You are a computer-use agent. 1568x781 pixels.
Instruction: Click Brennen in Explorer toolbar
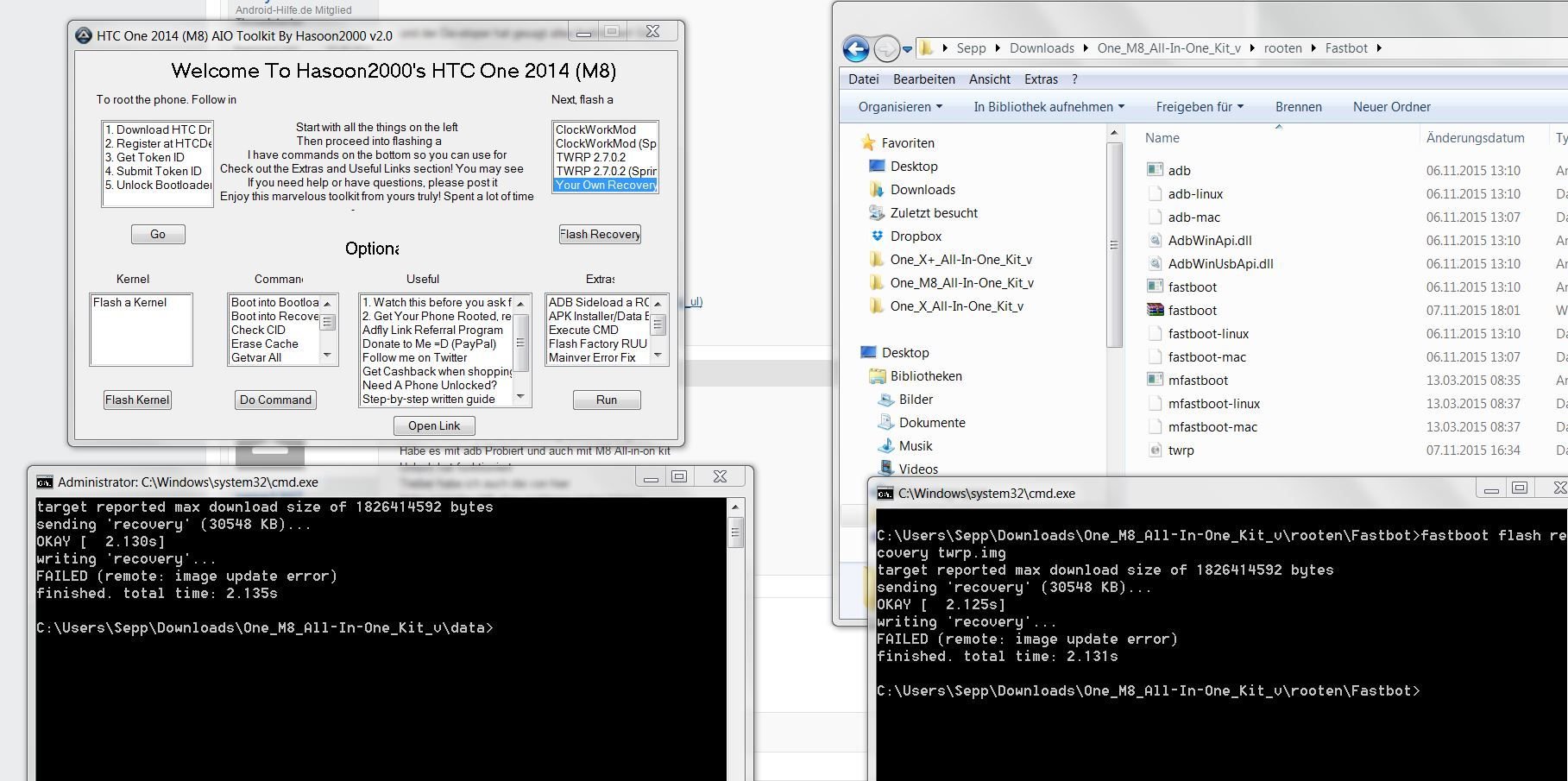pyautogui.click(x=1298, y=107)
